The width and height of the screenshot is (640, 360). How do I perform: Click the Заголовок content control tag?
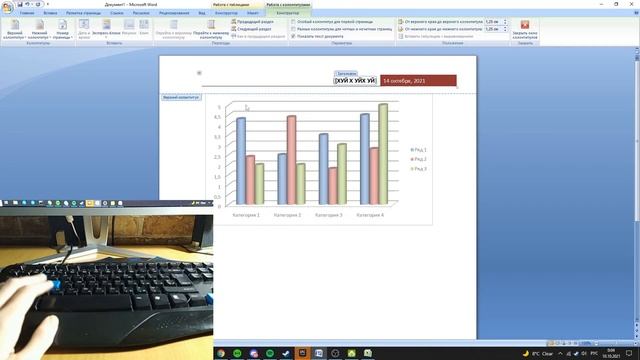(346, 73)
